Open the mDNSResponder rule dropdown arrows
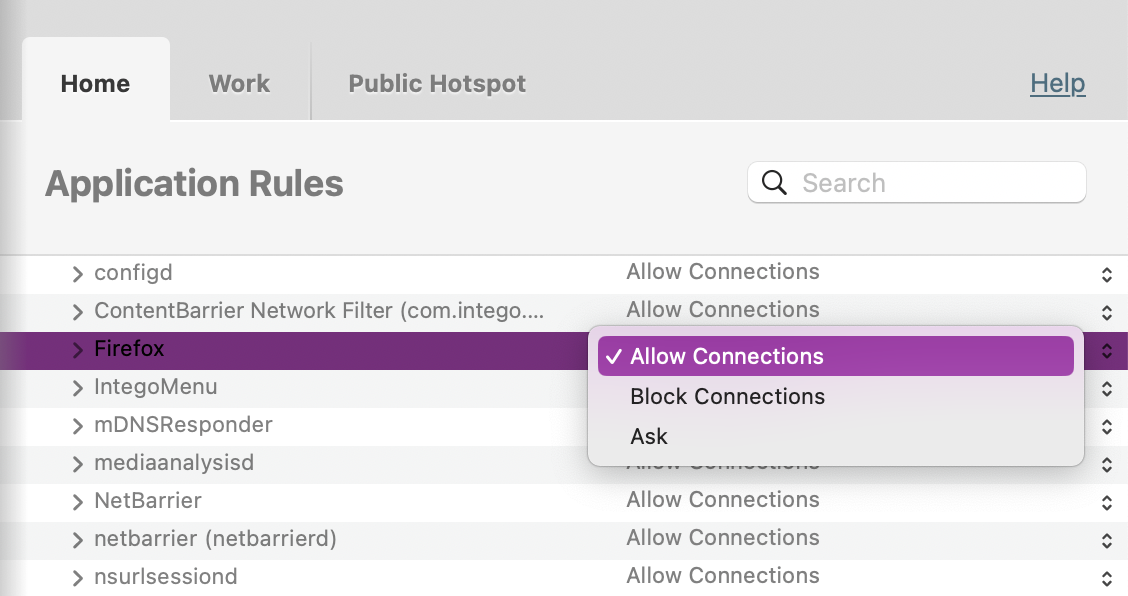The height and width of the screenshot is (596, 1128). click(x=1106, y=427)
